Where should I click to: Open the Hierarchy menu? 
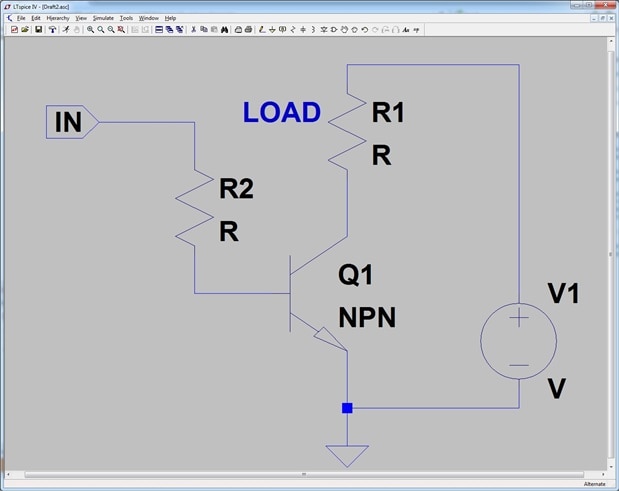(x=58, y=18)
